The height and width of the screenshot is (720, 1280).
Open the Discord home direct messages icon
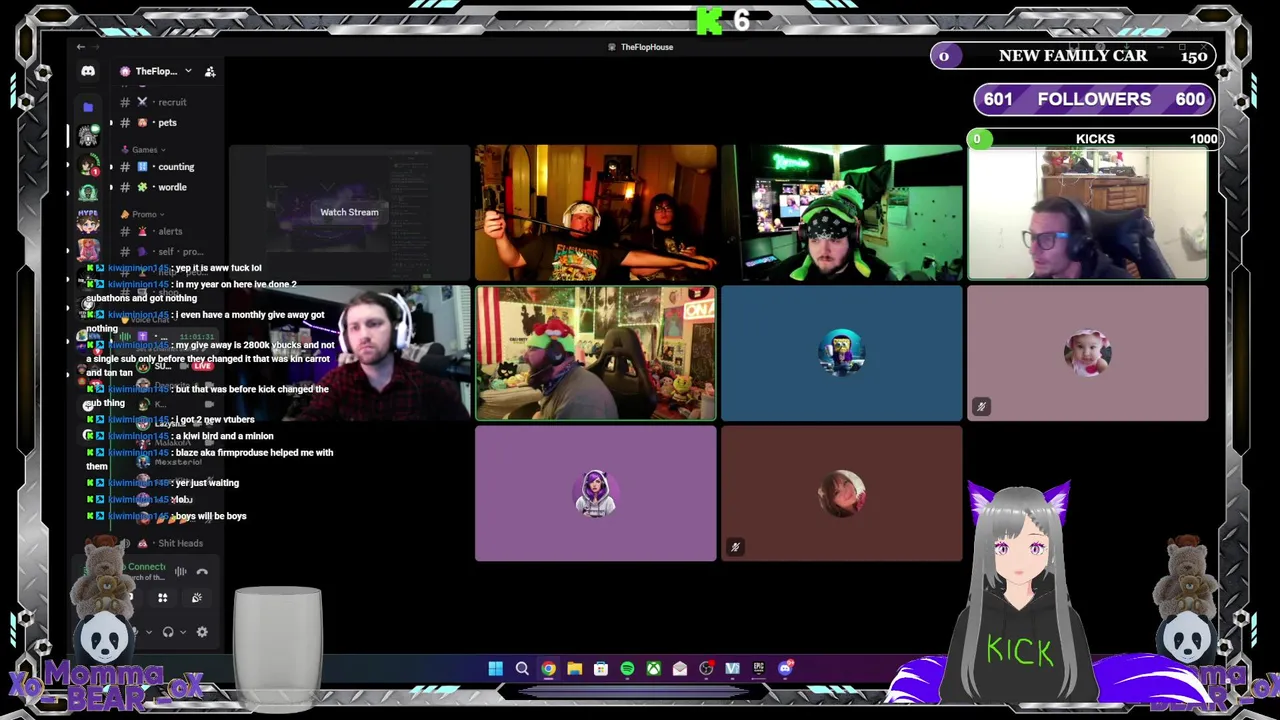tap(88, 71)
